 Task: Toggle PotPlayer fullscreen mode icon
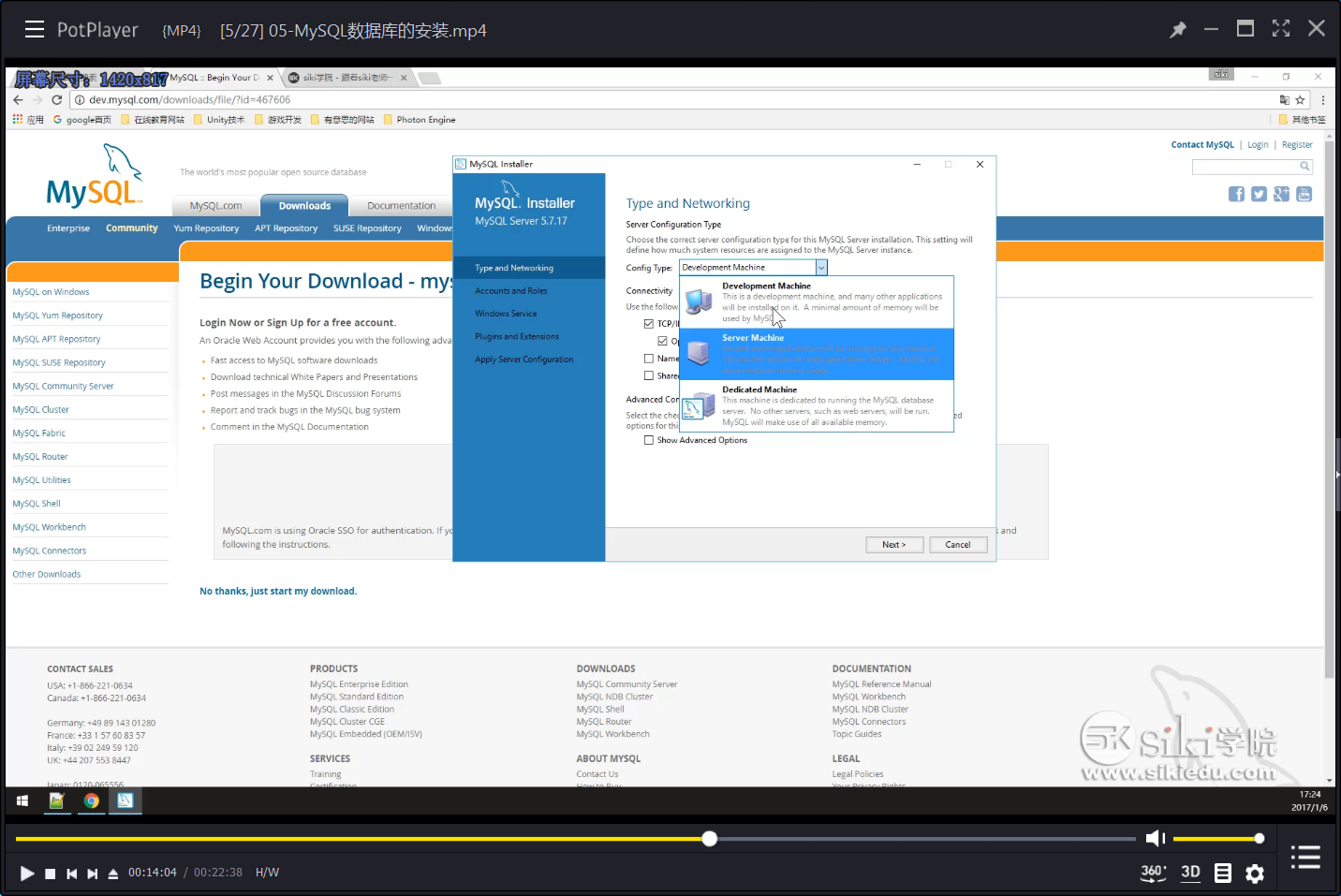[x=1281, y=29]
